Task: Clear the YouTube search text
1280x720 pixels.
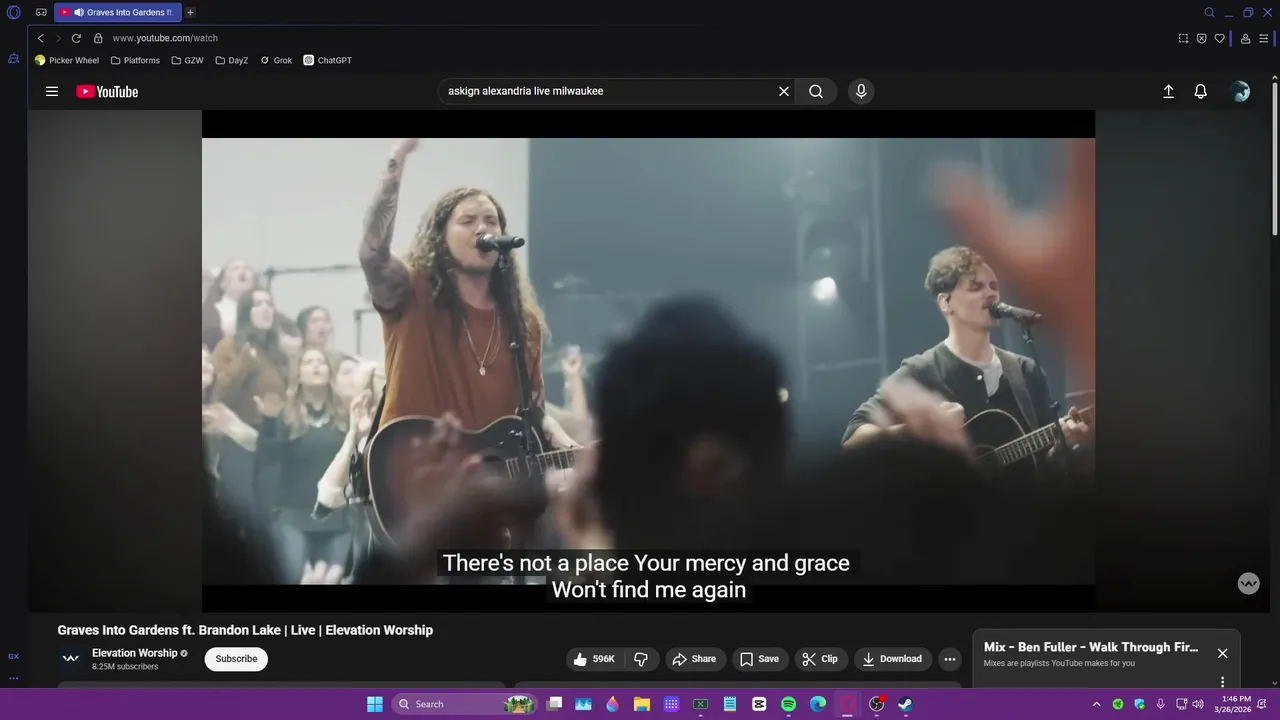Action: click(x=784, y=91)
